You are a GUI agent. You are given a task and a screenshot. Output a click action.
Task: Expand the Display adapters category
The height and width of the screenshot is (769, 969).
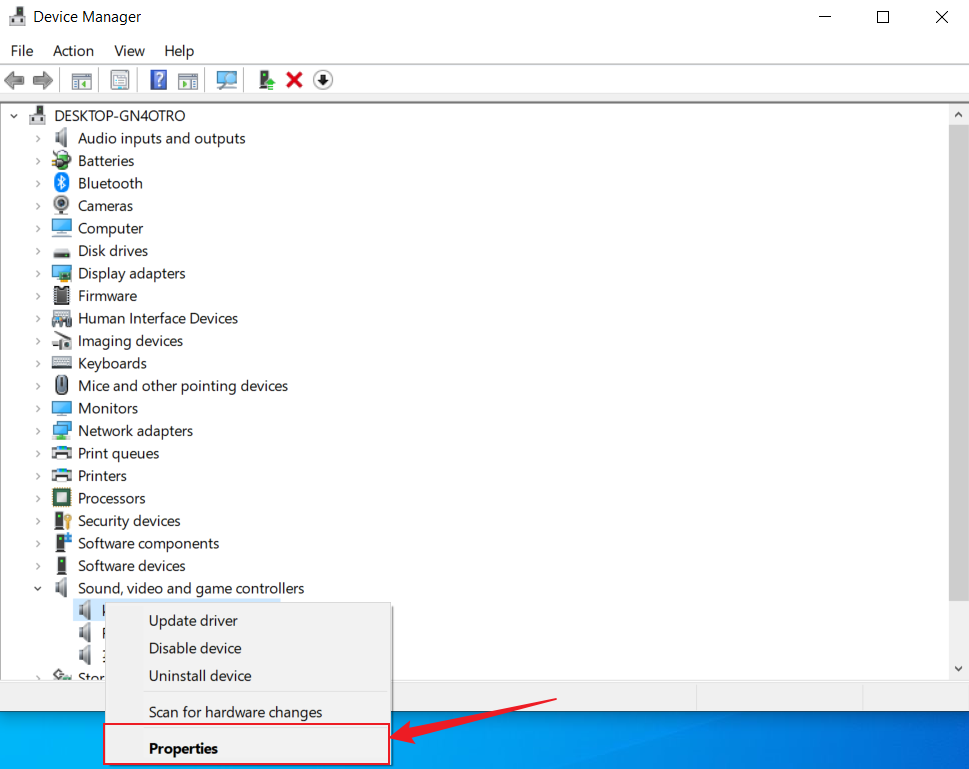click(x=38, y=274)
